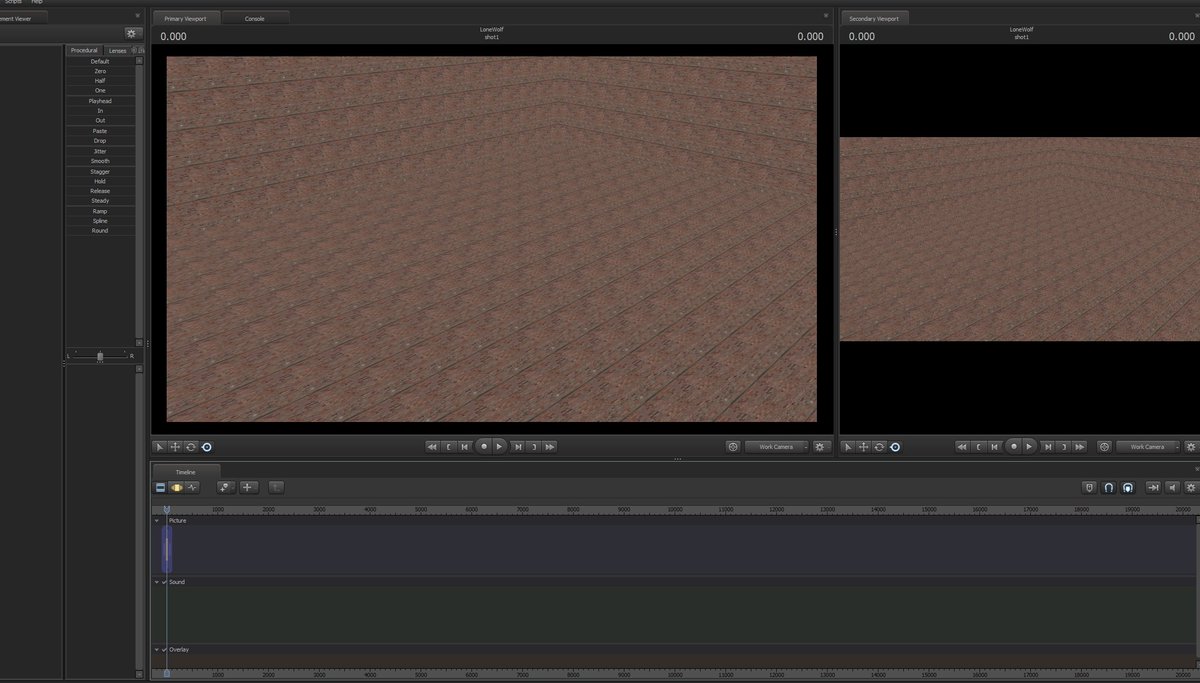Open Work Camera dropdown in Secondary Viewport
Screen dimensions: 1200x683
1148,447
